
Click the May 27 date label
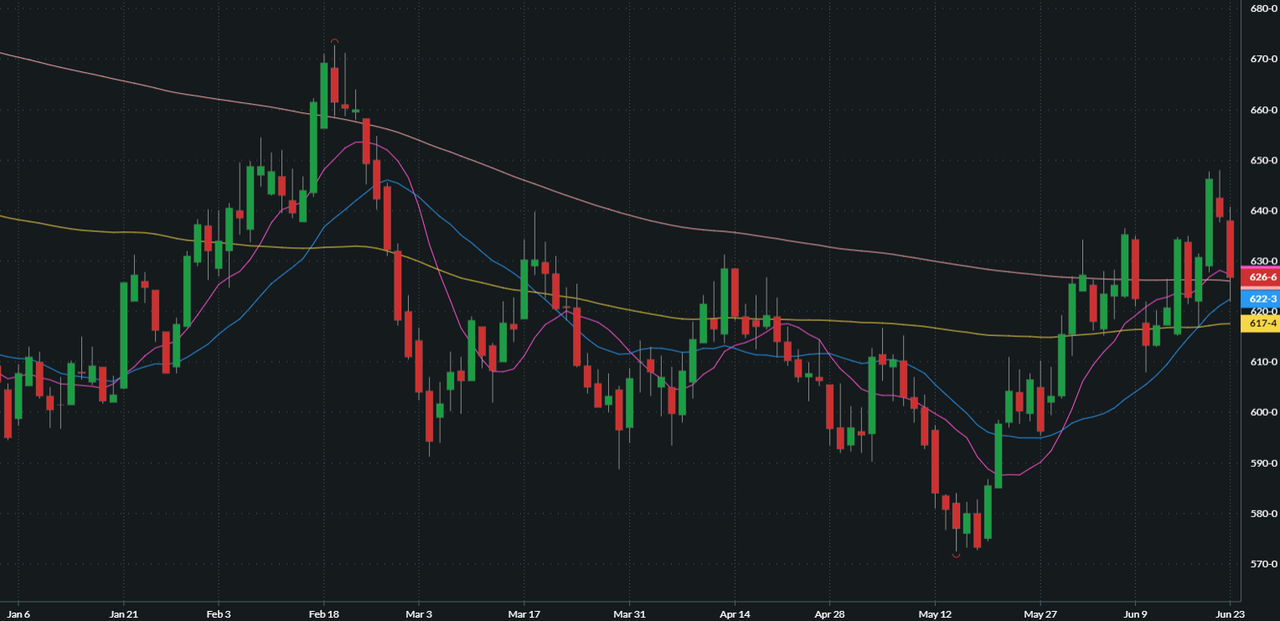(x=1041, y=613)
